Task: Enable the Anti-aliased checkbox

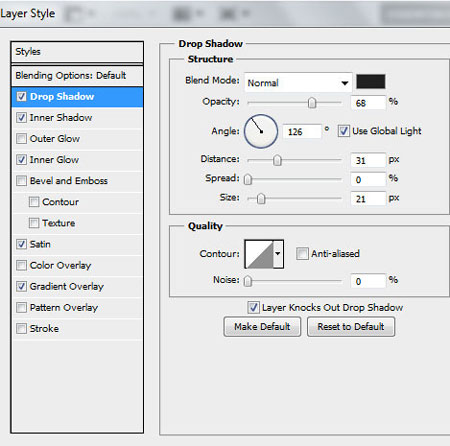Action: pyautogui.click(x=302, y=254)
